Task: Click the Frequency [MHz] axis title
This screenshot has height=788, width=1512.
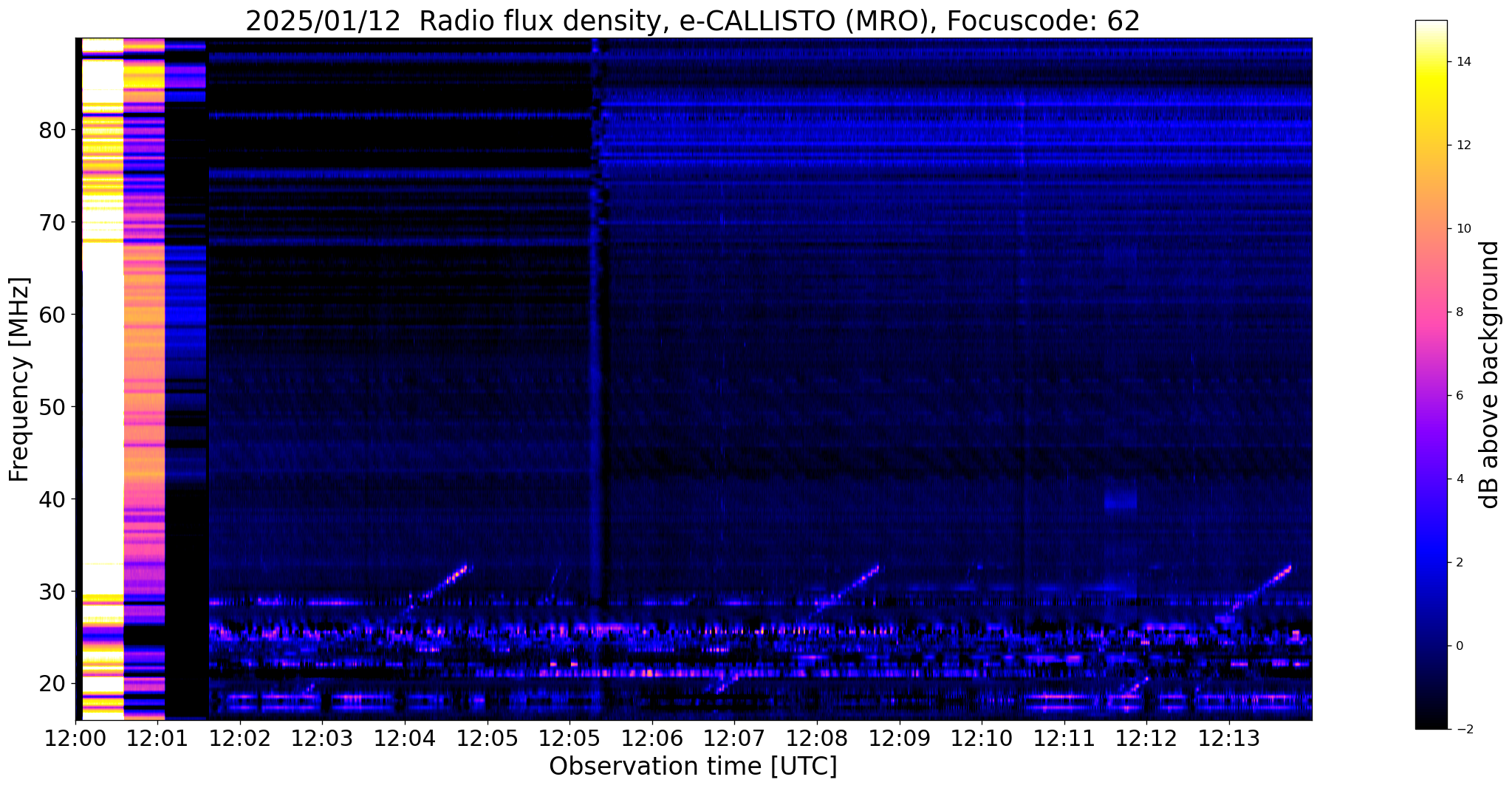Action: pos(20,380)
